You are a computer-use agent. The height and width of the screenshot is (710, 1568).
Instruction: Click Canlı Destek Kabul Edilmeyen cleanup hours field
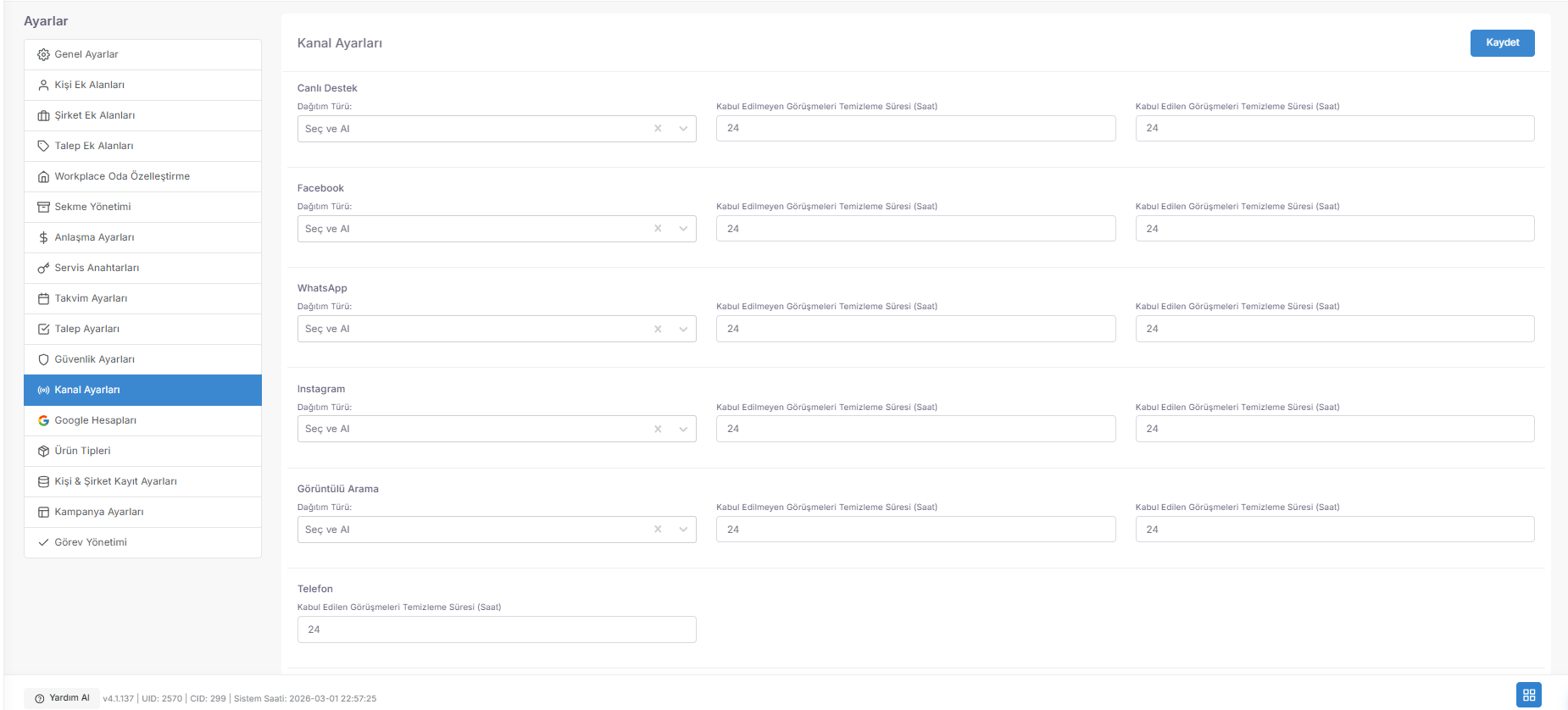pos(915,128)
